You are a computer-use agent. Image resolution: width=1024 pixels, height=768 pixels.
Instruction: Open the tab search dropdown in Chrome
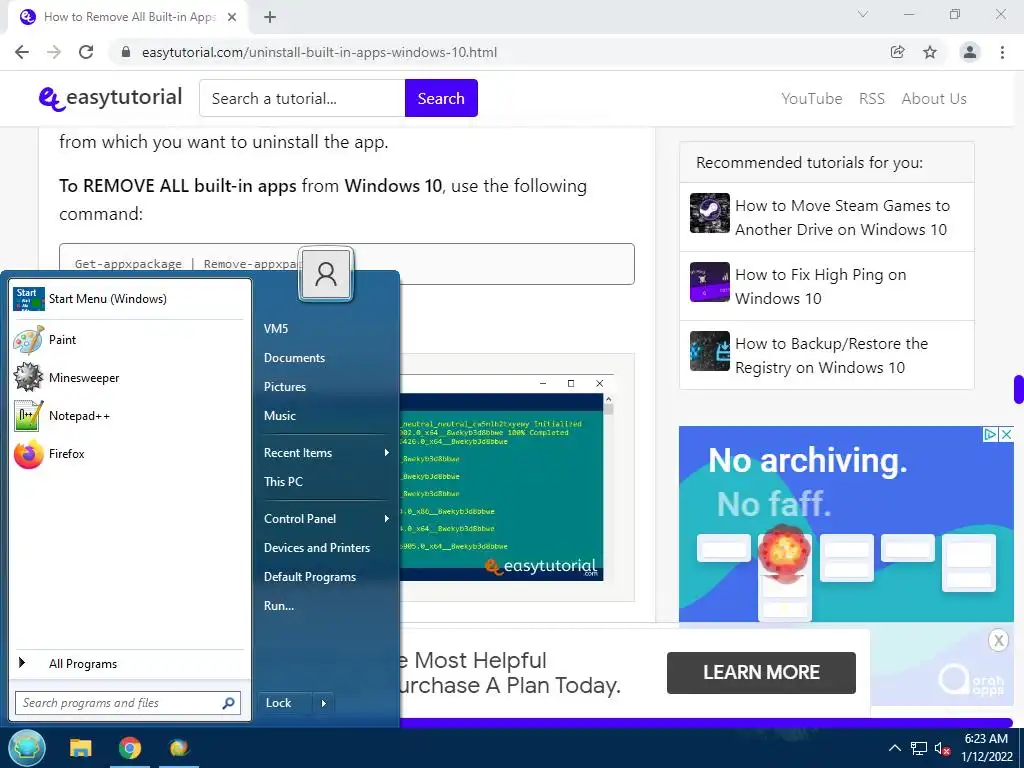point(863,14)
